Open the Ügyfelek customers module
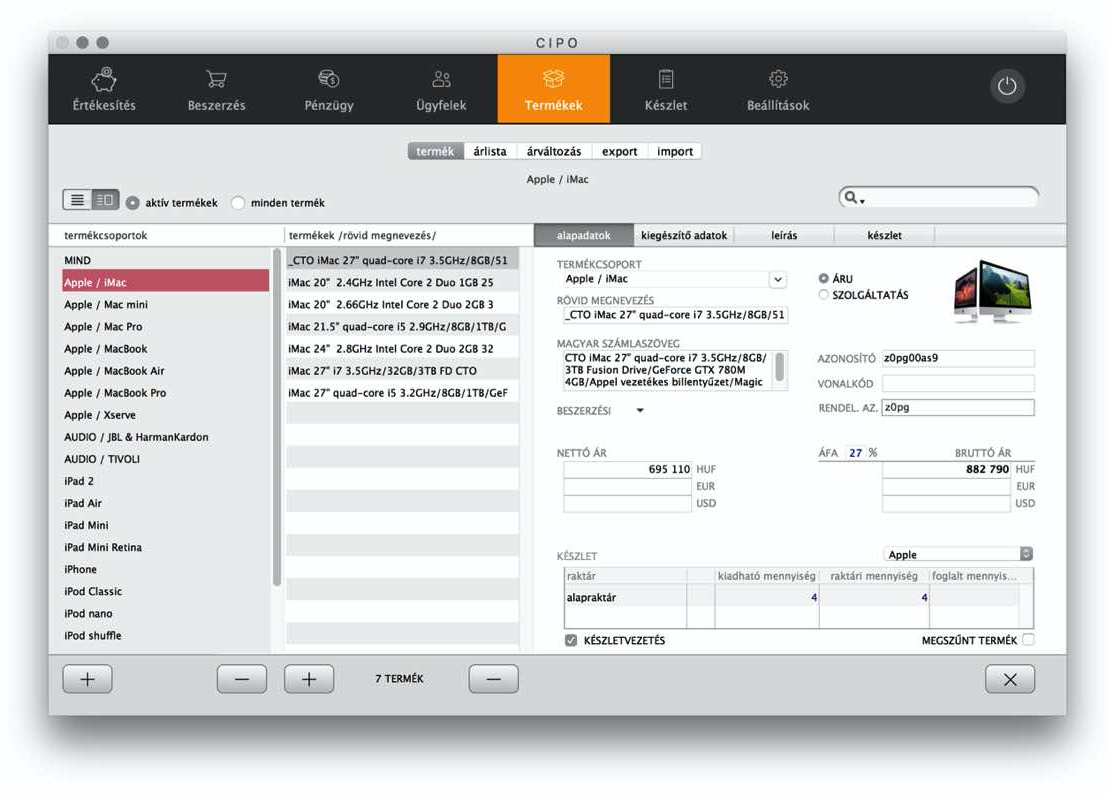Viewport: 1108px width, 796px height. coord(441,90)
